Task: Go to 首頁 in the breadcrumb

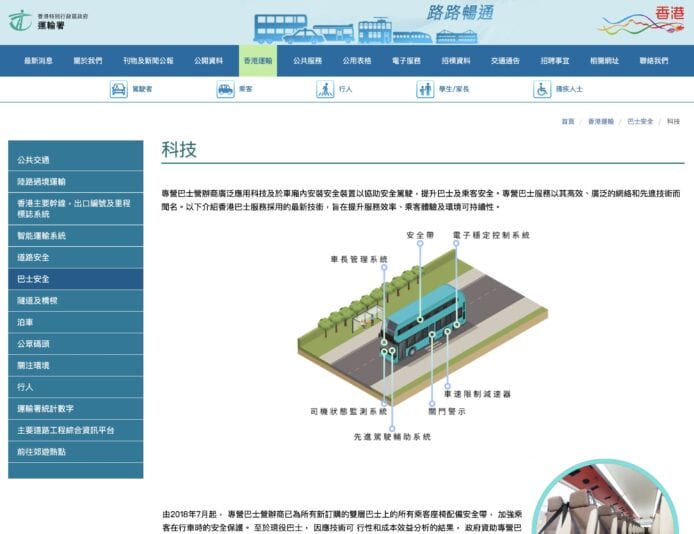Action: point(568,121)
